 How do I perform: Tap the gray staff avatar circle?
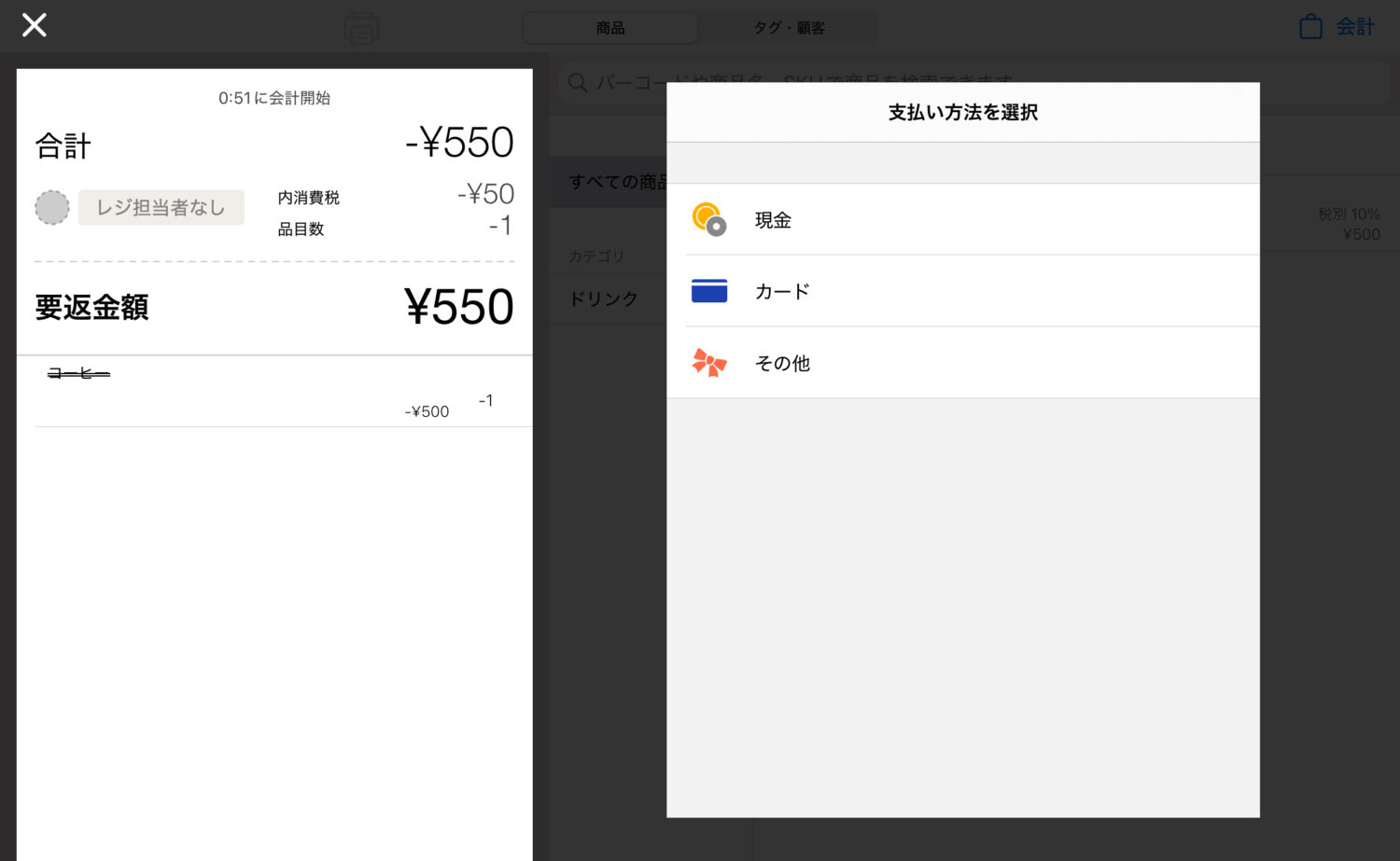point(52,207)
